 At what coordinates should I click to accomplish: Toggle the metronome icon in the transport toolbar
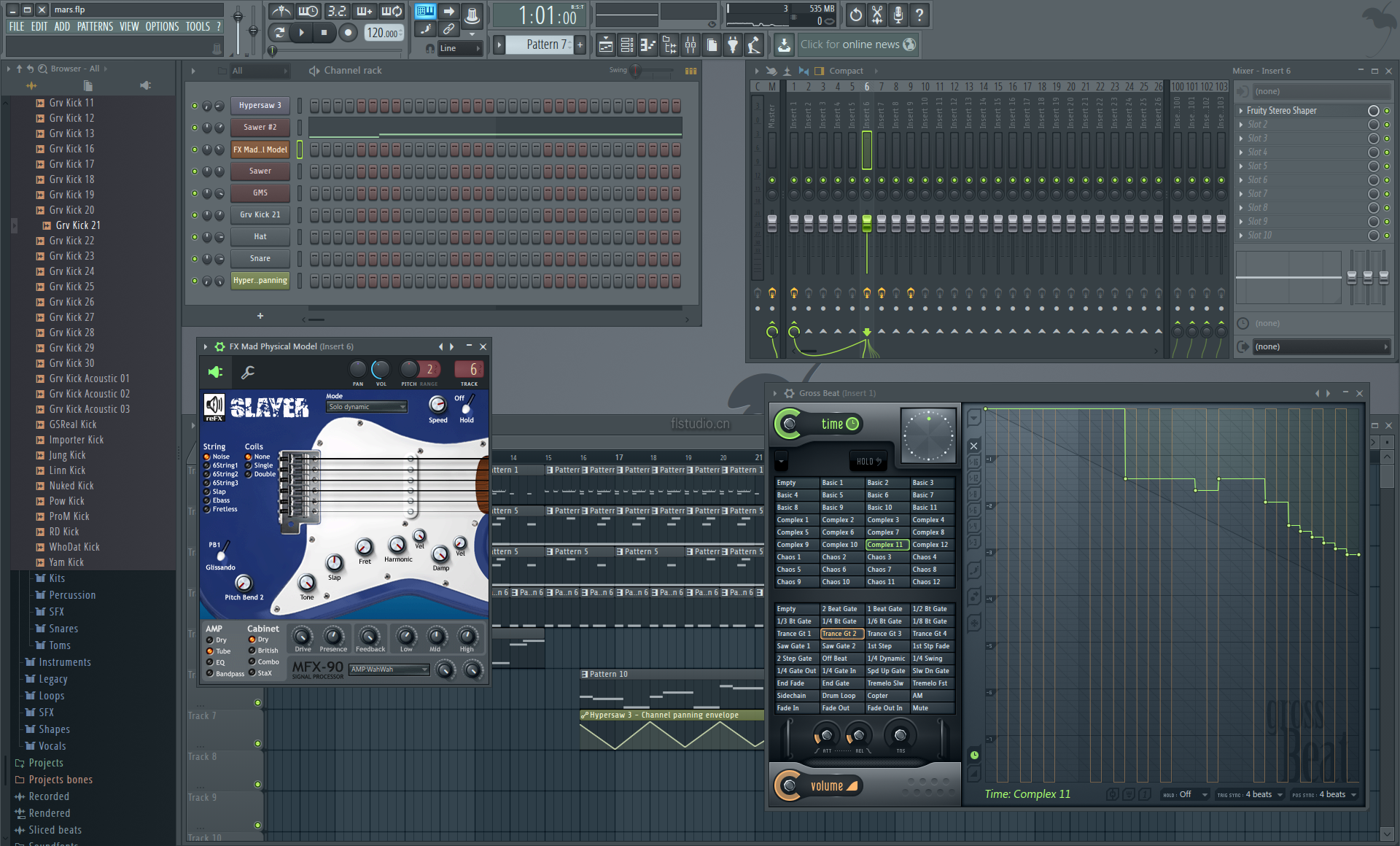tap(281, 11)
